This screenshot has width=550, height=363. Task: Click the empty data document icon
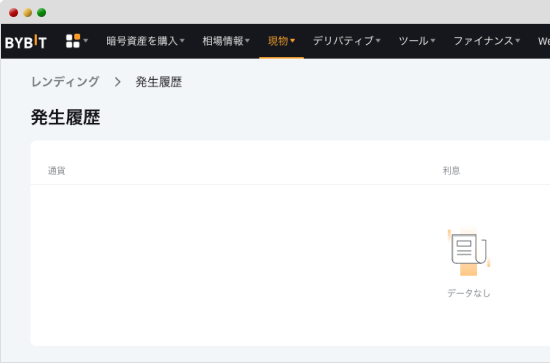point(469,252)
